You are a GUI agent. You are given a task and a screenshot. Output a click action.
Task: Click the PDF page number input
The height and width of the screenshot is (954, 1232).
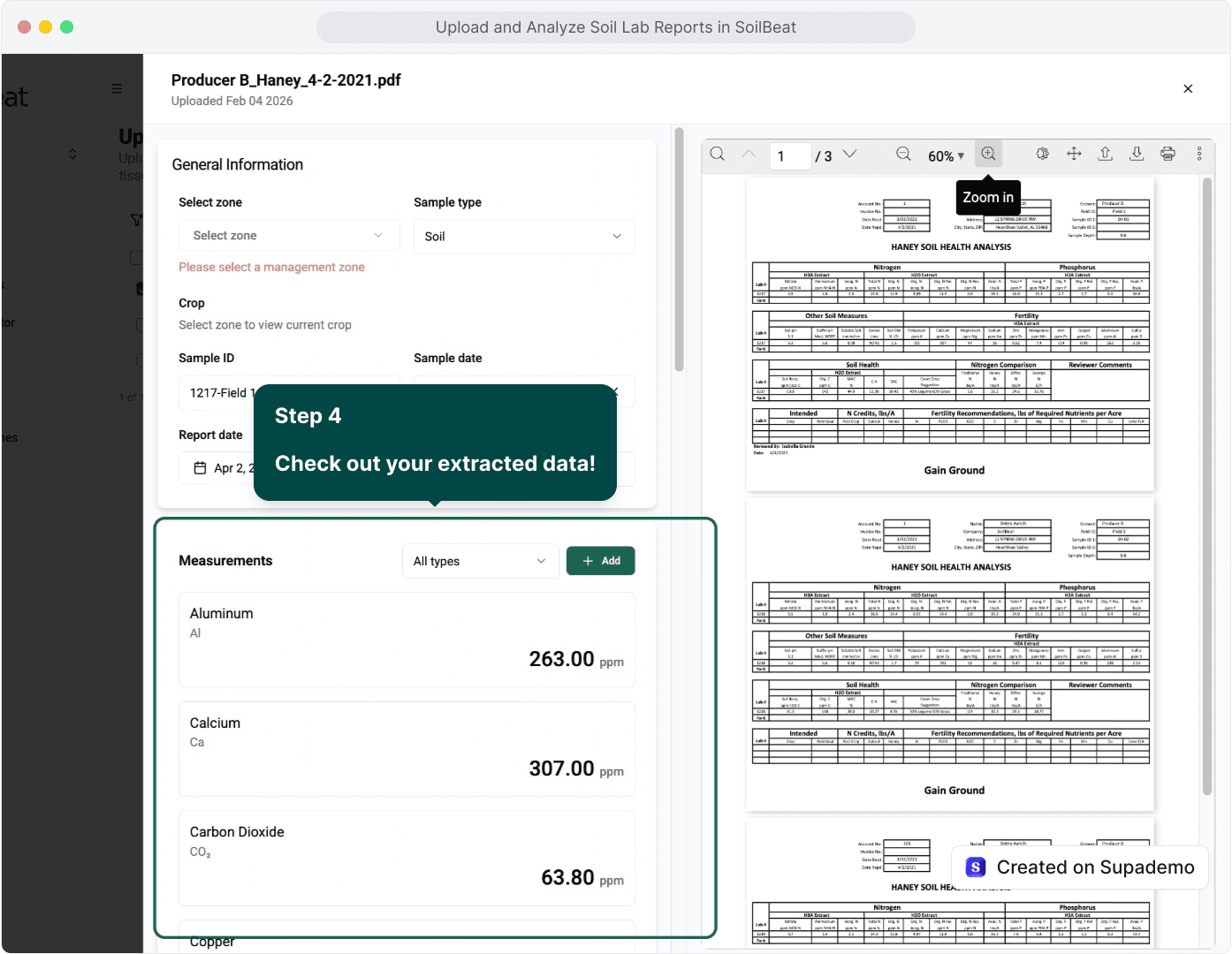[790, 156]
